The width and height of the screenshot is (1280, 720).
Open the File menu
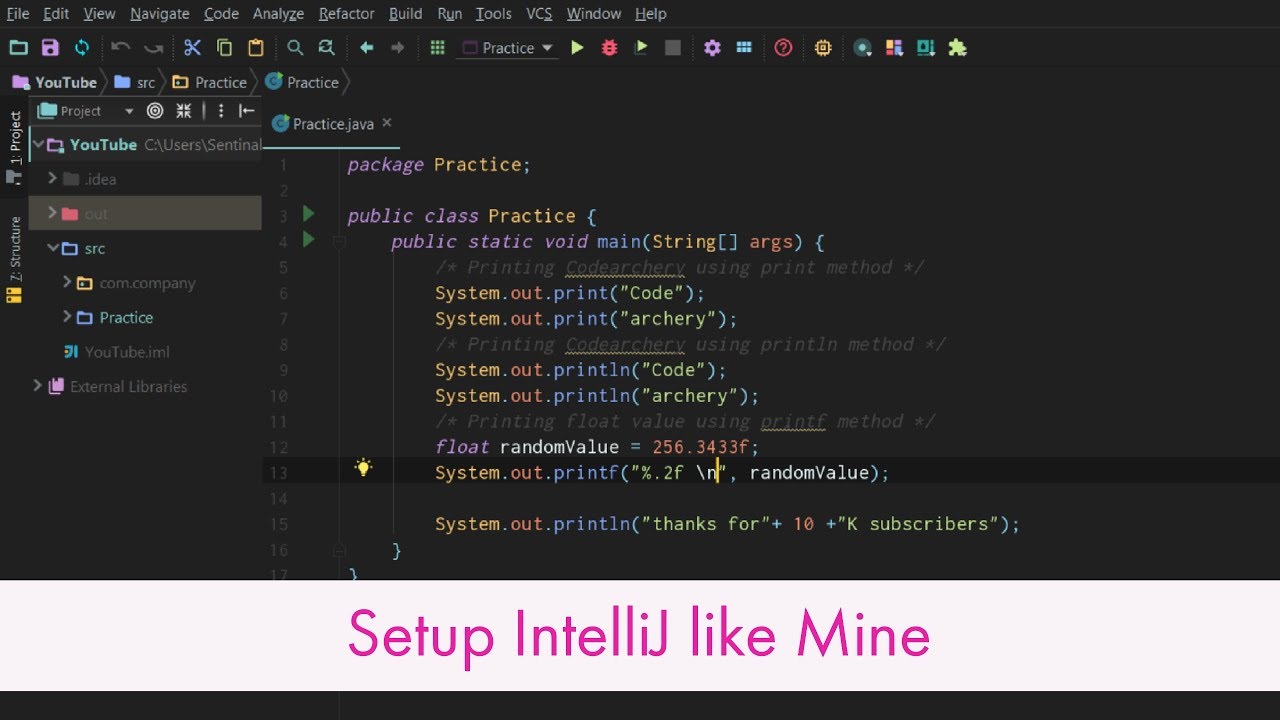18,14
